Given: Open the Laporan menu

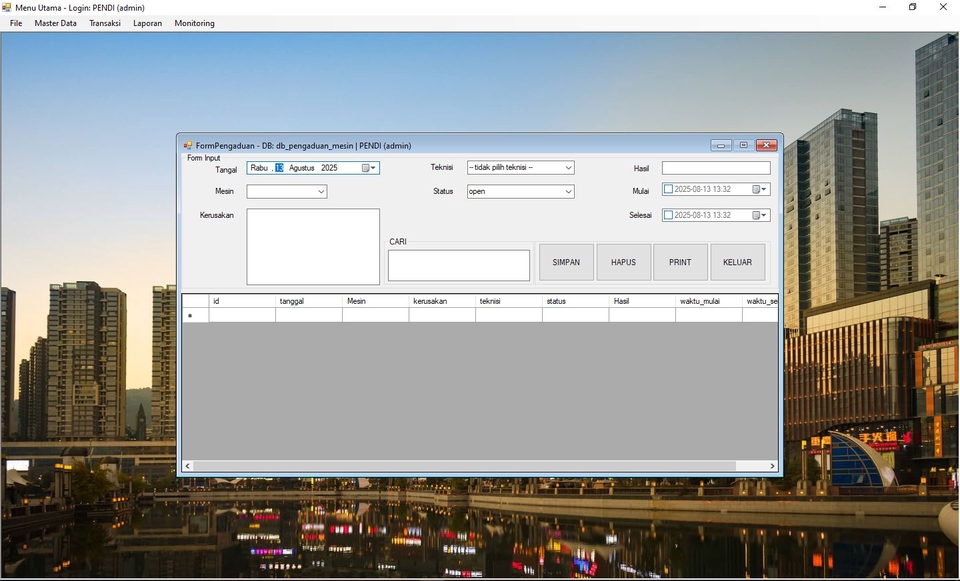Looking at the screenshot, I should coord(147,23).
